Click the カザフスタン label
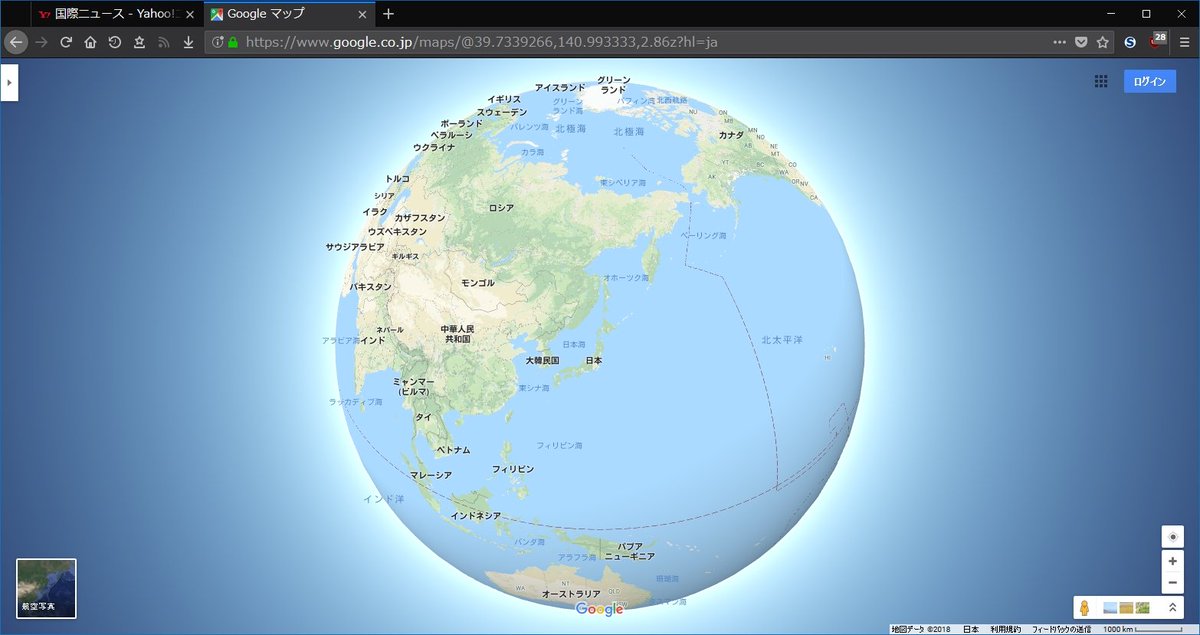This screenshot has height=635, width=1200. 420,217
